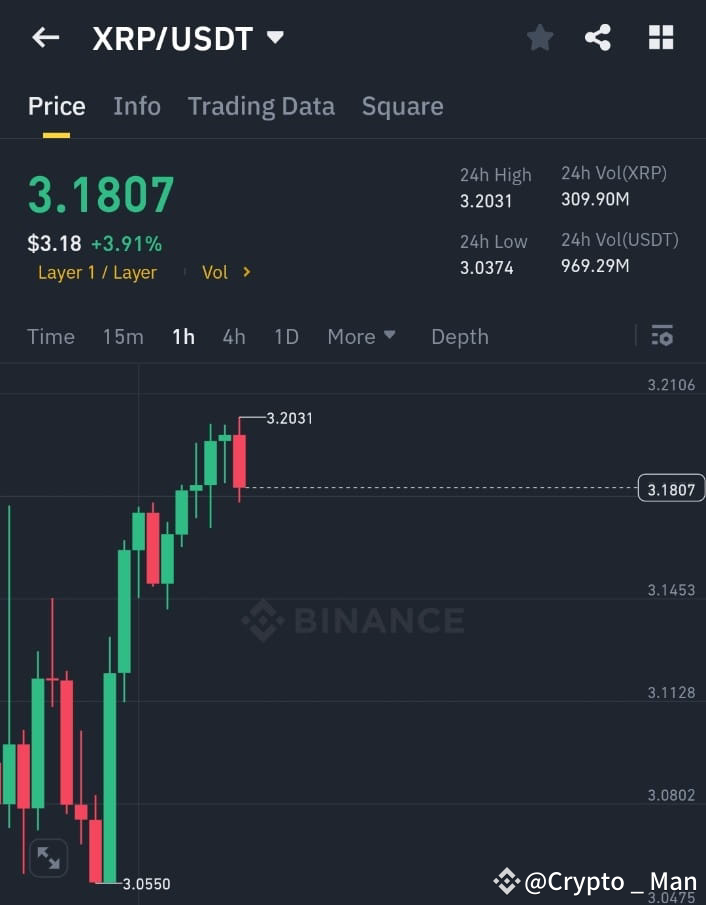Select the Time option on chart toolbar

click(x=51, y=336)
